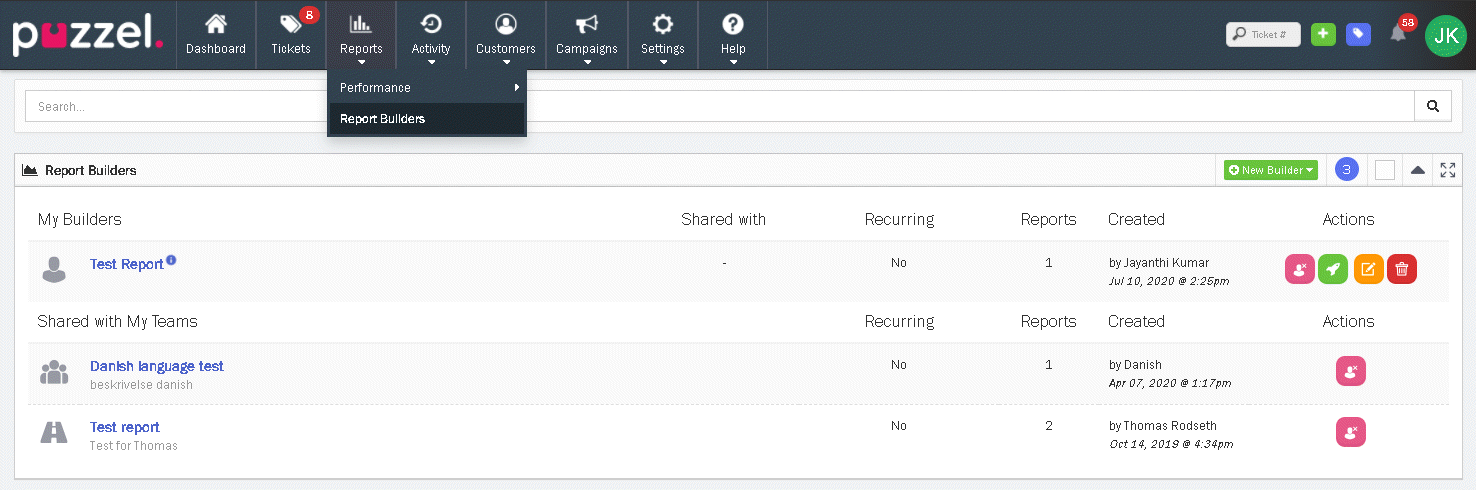Image resolution: width=1476 pixels, height=490 pixels.
Task: Run Test Report with the green rocket icon
Action: 1333,269
